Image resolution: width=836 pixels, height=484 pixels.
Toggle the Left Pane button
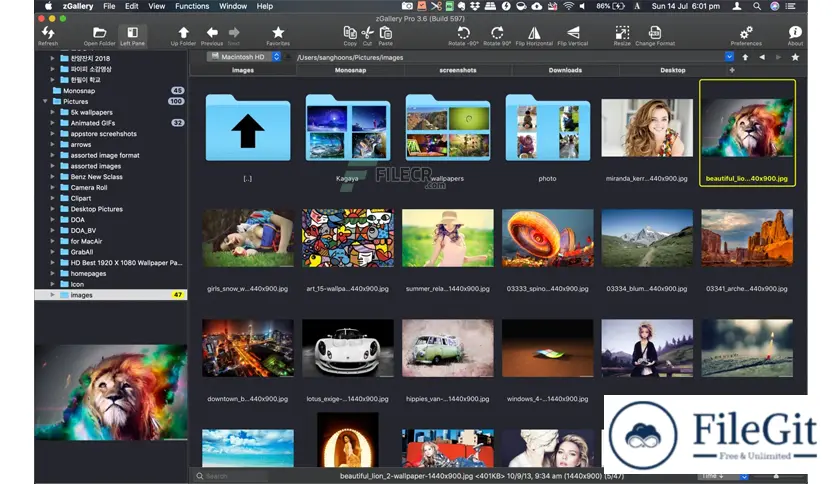(132, 36)
